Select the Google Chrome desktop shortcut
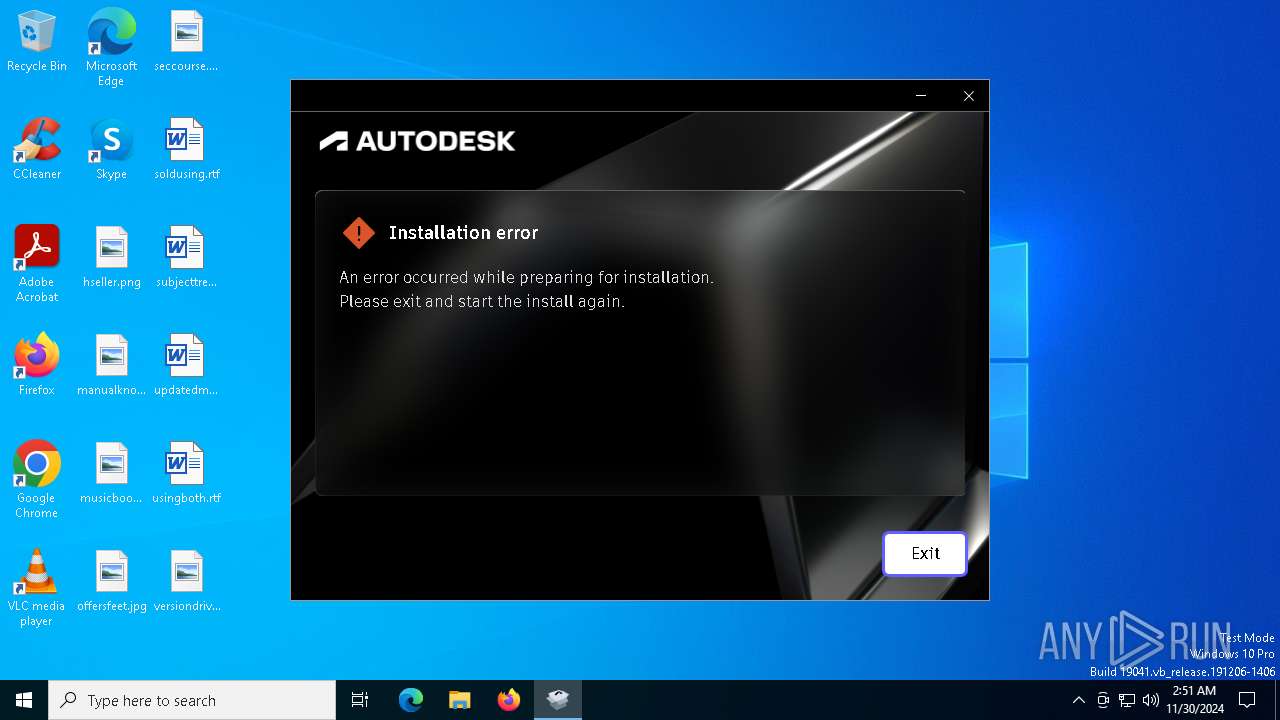1280x720 pixels. tap(37, 479)
